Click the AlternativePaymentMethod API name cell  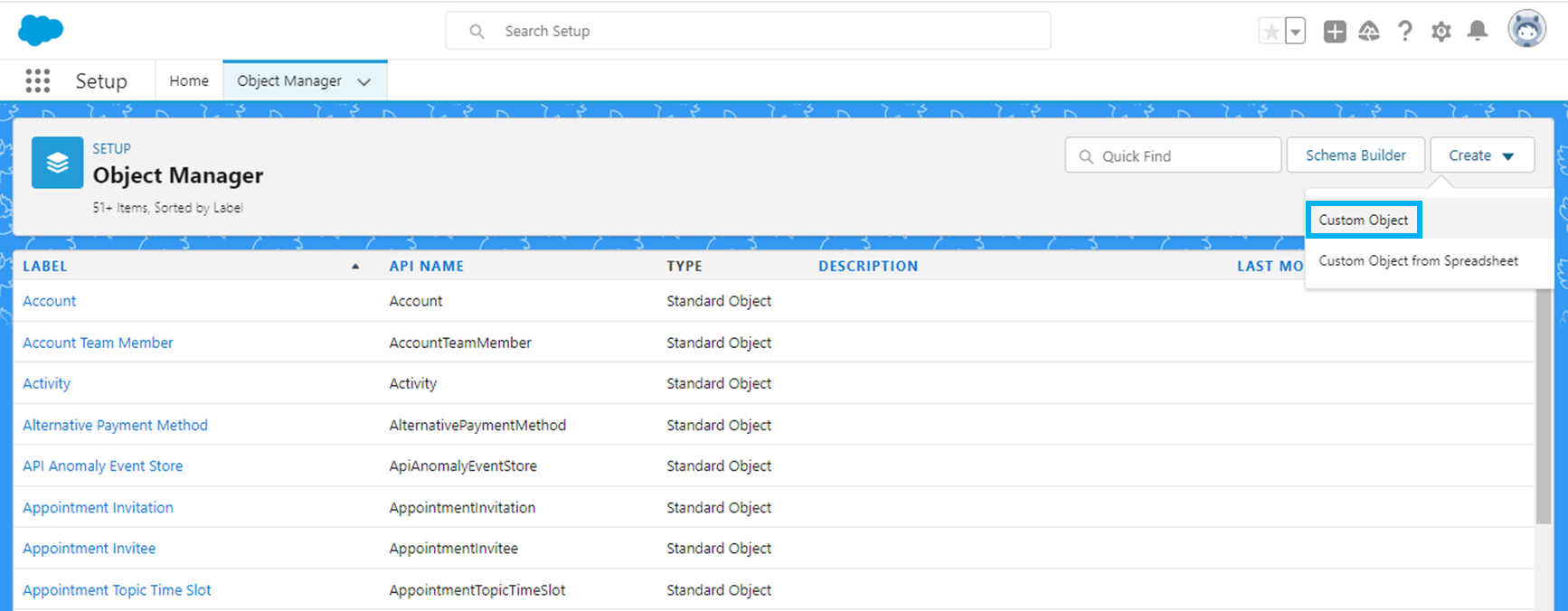(477, 425)
